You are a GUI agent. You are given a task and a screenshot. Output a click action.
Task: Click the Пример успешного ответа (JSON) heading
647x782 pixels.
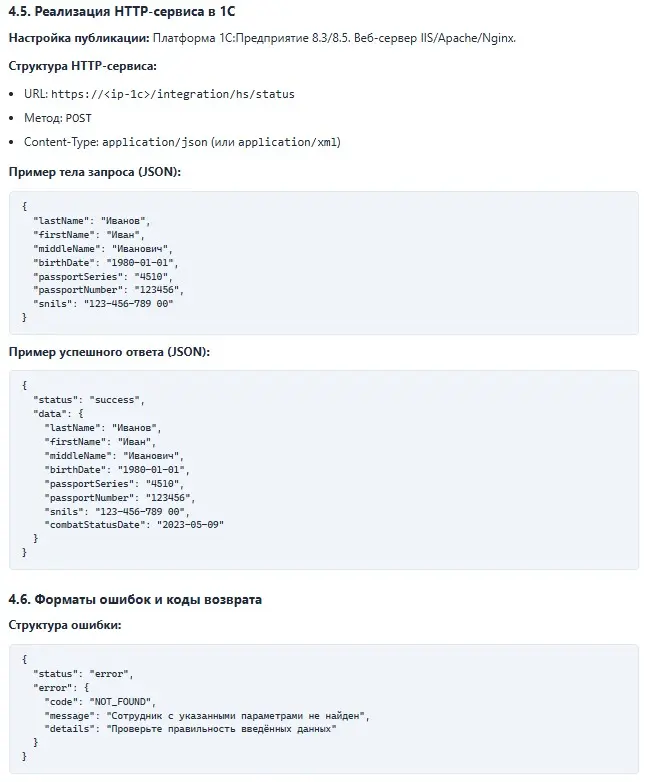tap(109, 352)
